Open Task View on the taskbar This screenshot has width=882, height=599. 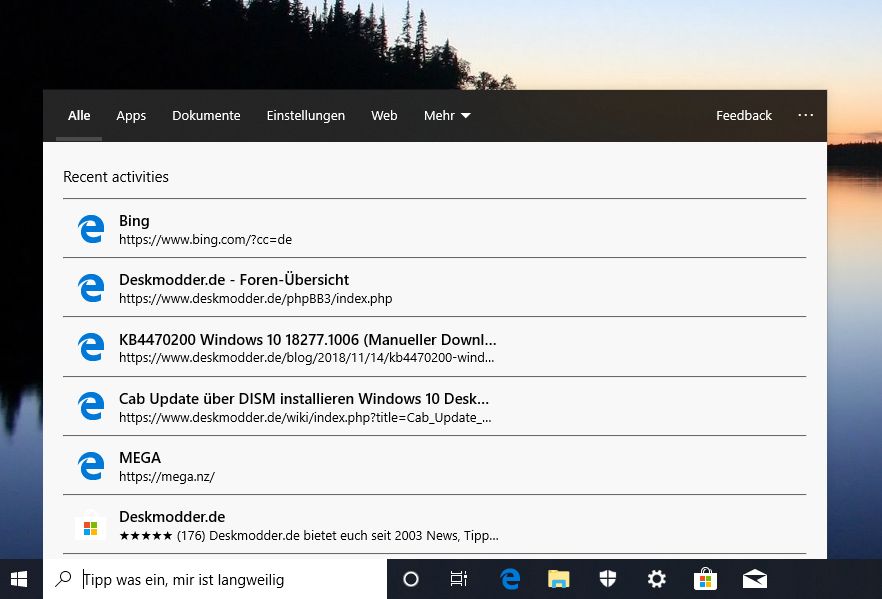point(459,579)
